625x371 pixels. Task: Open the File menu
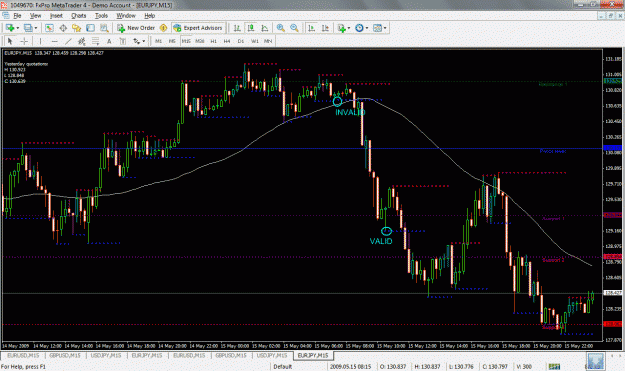[x=18, y=16]
